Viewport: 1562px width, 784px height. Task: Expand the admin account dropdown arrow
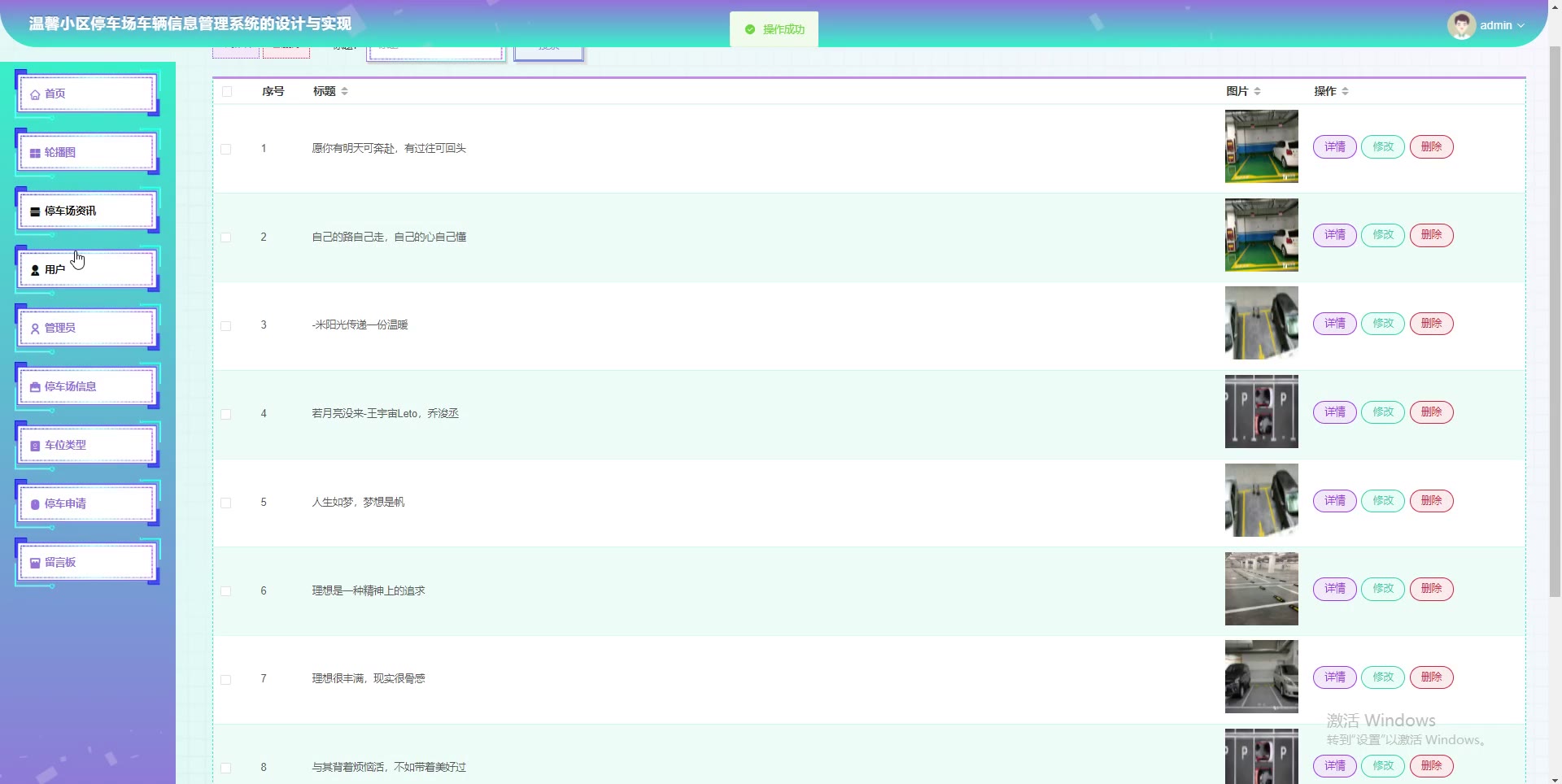coord(1521,26)
